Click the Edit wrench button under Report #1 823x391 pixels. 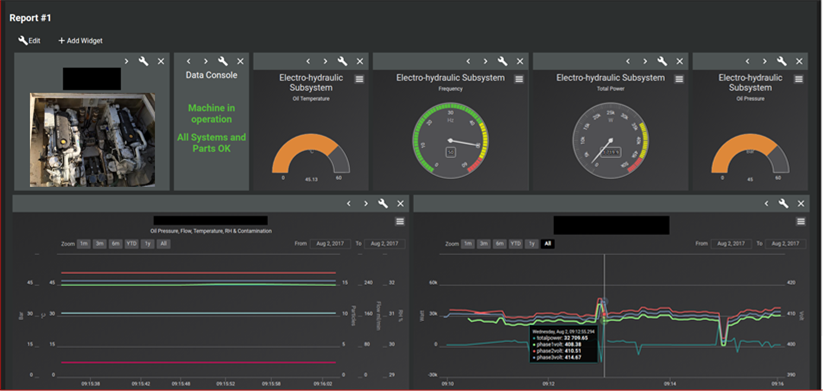point(29,40)
